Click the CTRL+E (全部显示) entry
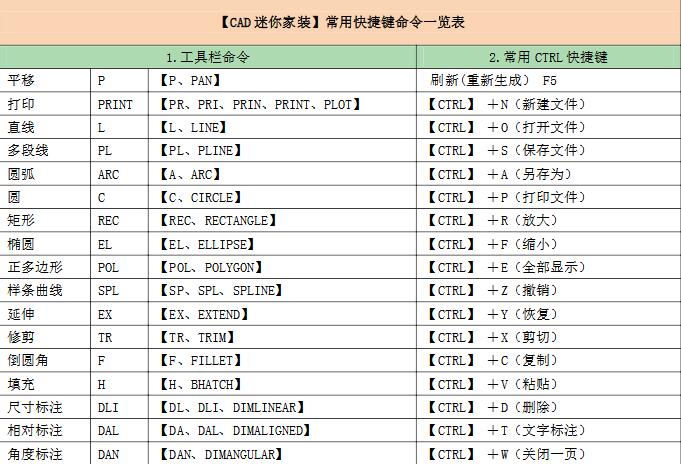The width and height of the screenshot is (681, 464). (549, 267)
